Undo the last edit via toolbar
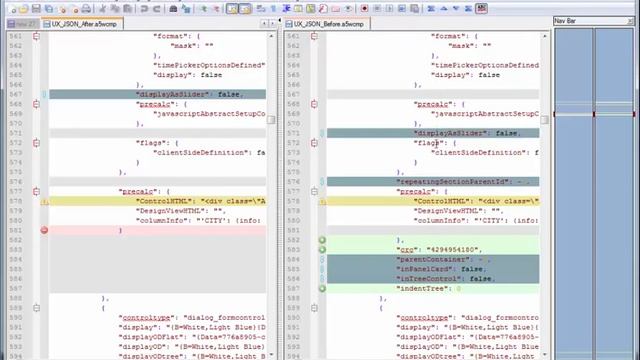Viewport: 640px width, 360px height. point(144,9)
